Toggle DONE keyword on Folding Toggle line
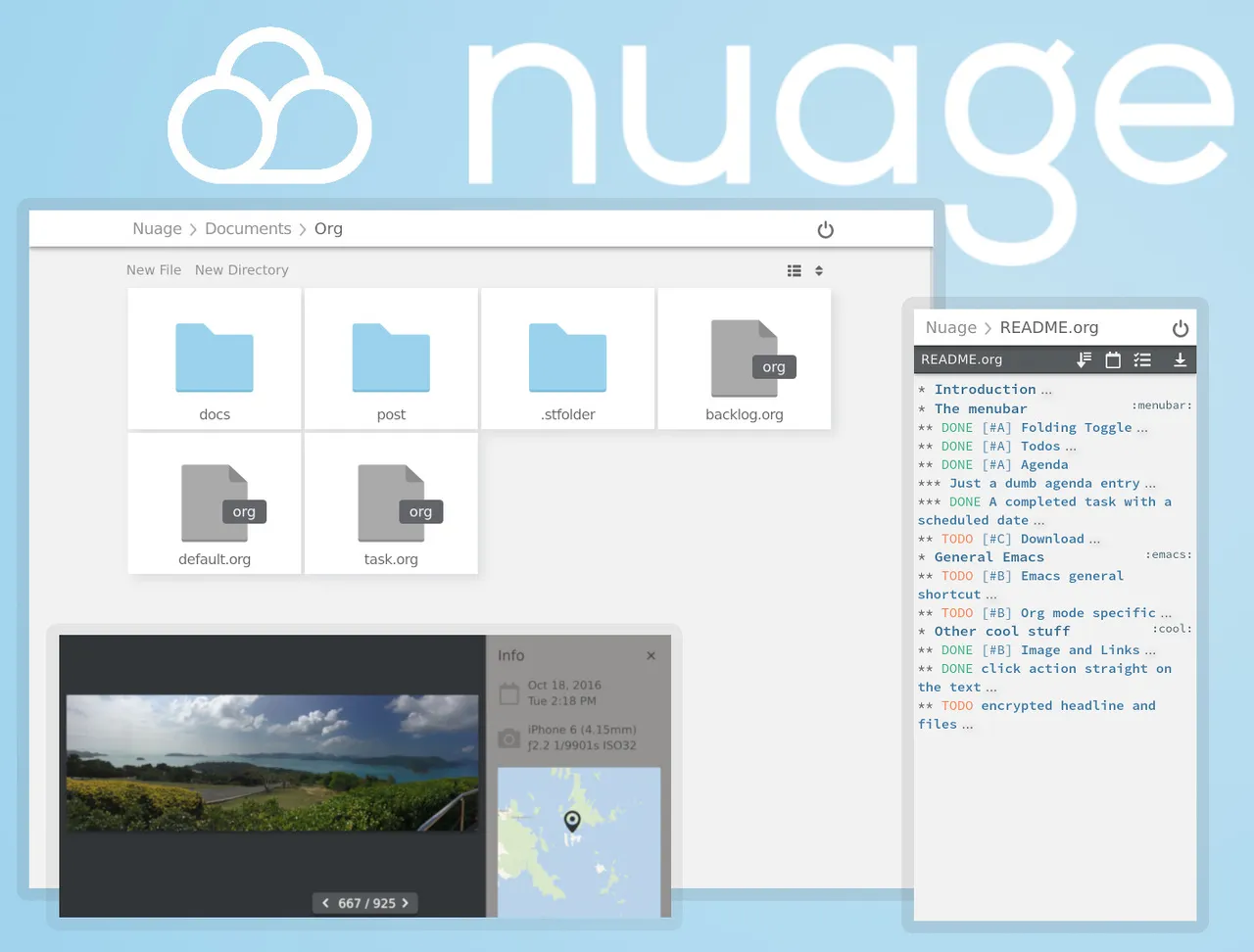This screenshot has height=952, width=1254. tap(957, 428)
